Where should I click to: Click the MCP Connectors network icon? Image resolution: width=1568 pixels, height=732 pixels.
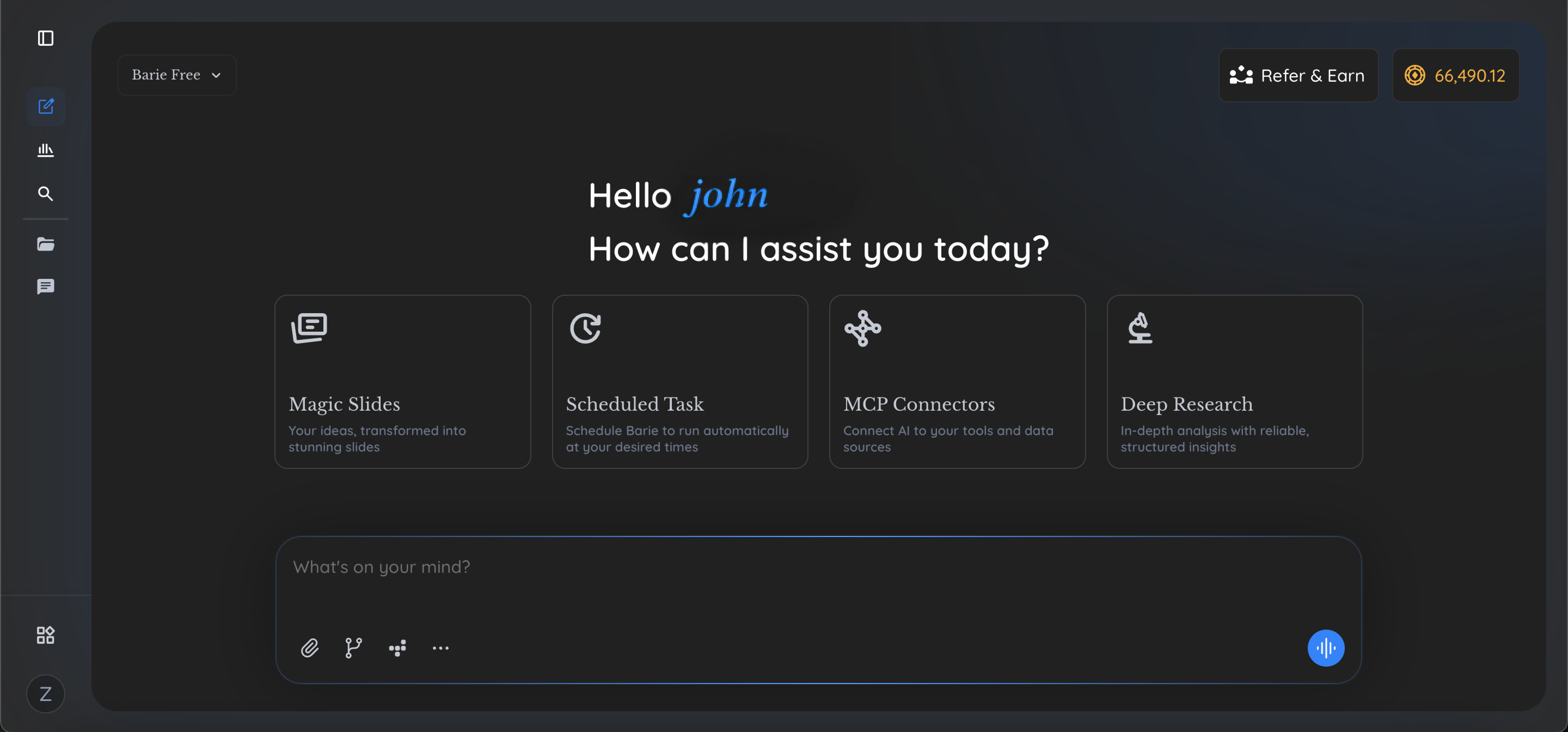862,328
